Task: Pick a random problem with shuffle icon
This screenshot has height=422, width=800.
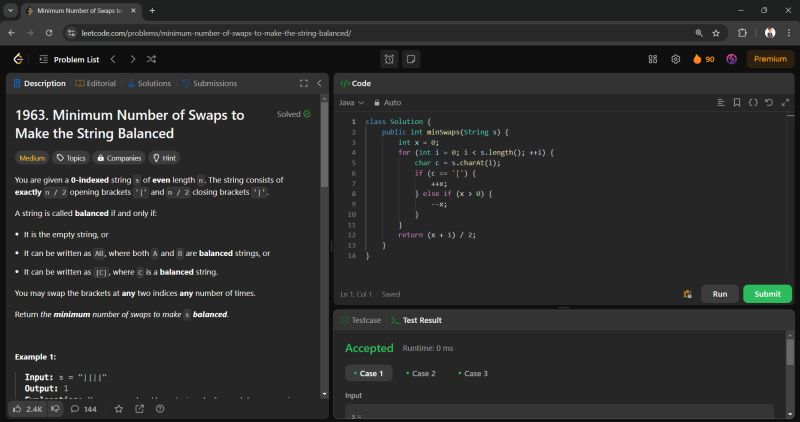Action: pos(155,59)
